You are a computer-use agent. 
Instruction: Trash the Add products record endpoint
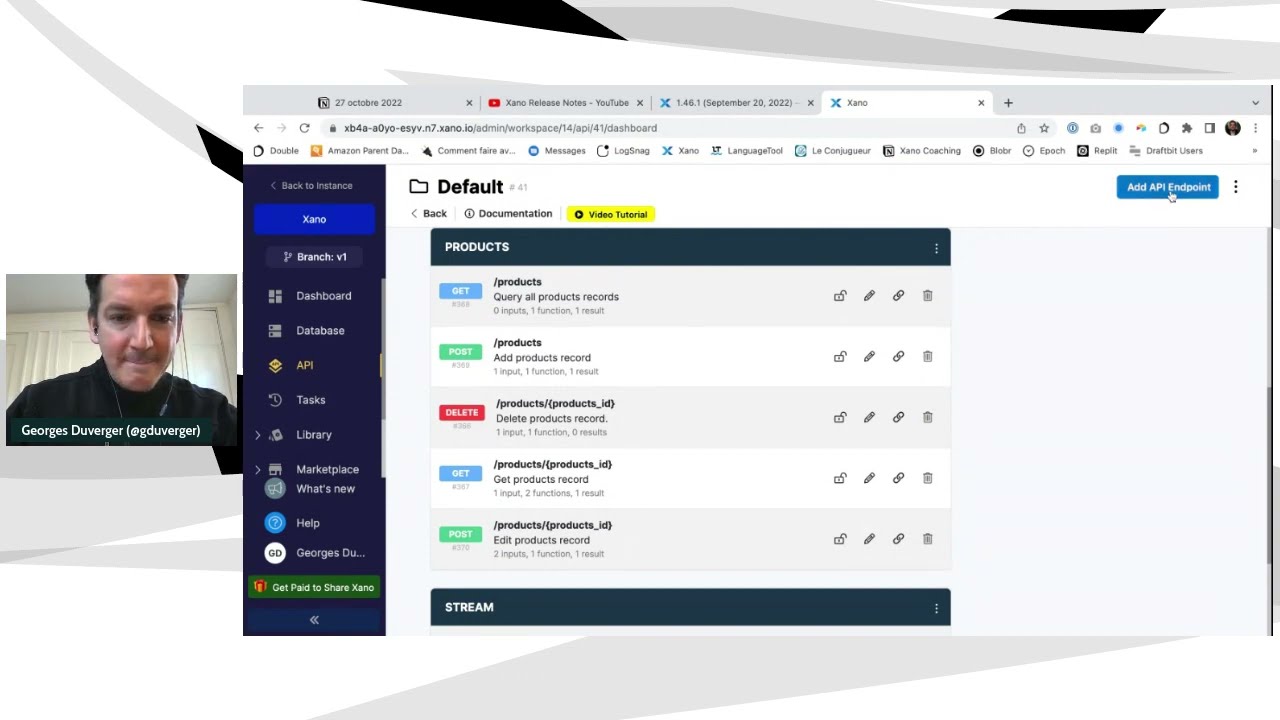(x=927, y=356)
